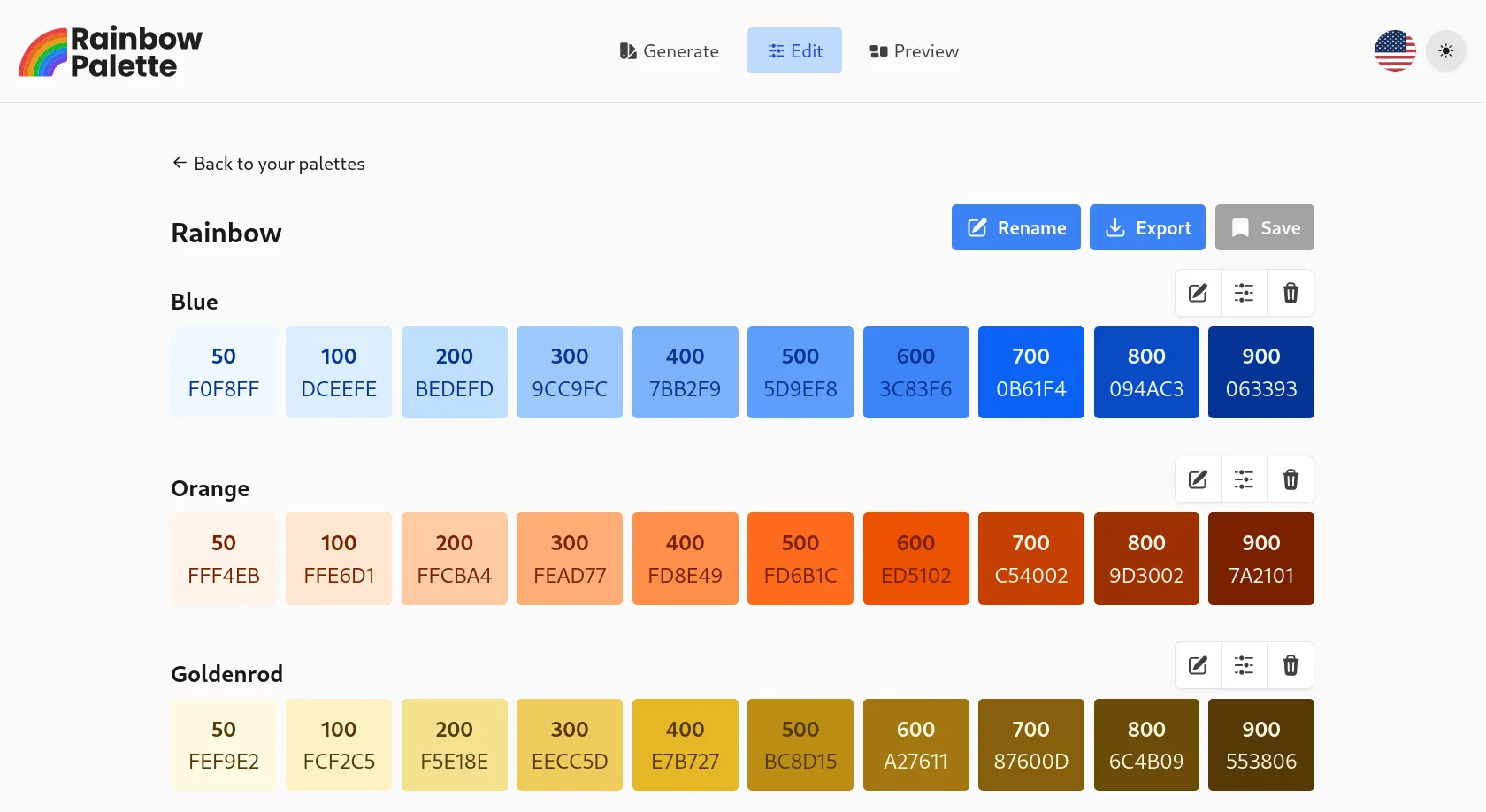Viewport: 1486px width, 812px height.
Task: Select the Orange 900 swatch 7A2101
Action: [1260, 558]
